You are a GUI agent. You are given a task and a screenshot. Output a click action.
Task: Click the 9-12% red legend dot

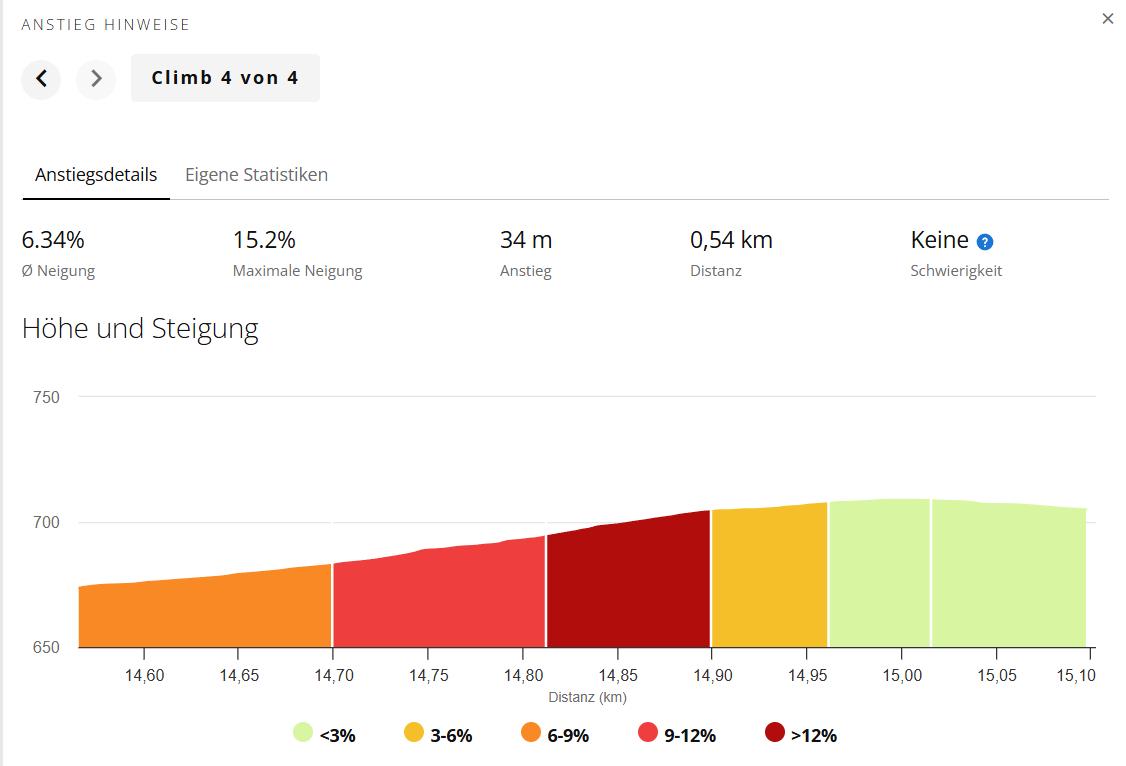point(648,733)
